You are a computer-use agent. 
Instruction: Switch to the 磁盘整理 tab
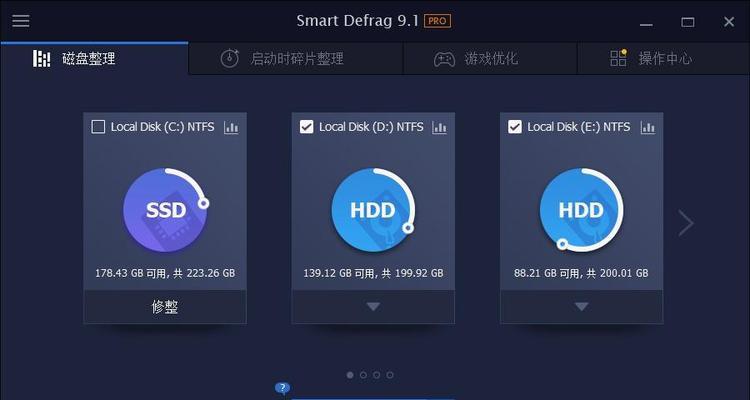[94, 58]
